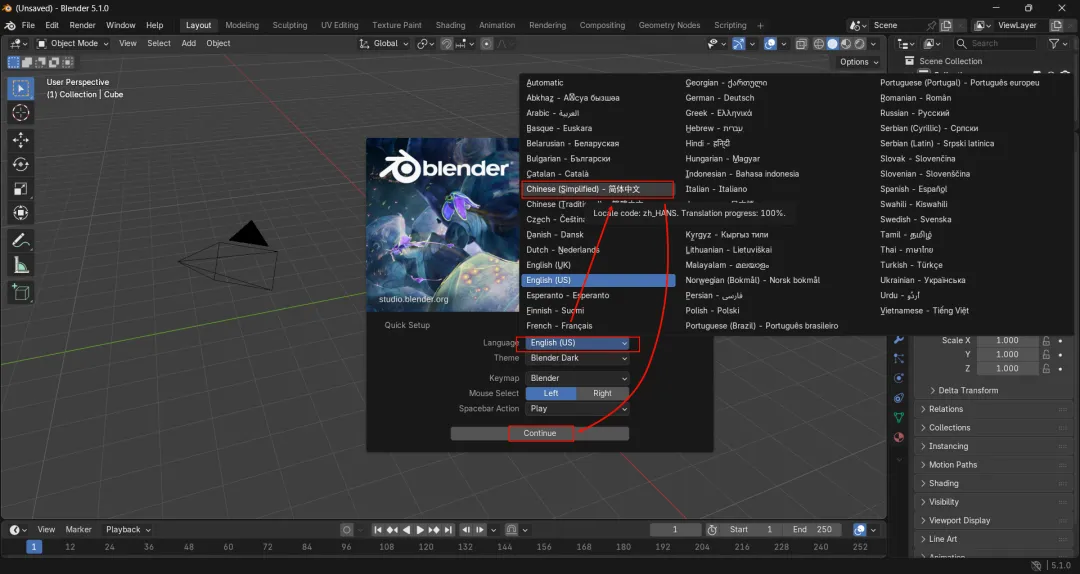Edit the Scale X value field
Image resolution: width=1080 pixels, height=574 pixels.
coord(1007,340)
